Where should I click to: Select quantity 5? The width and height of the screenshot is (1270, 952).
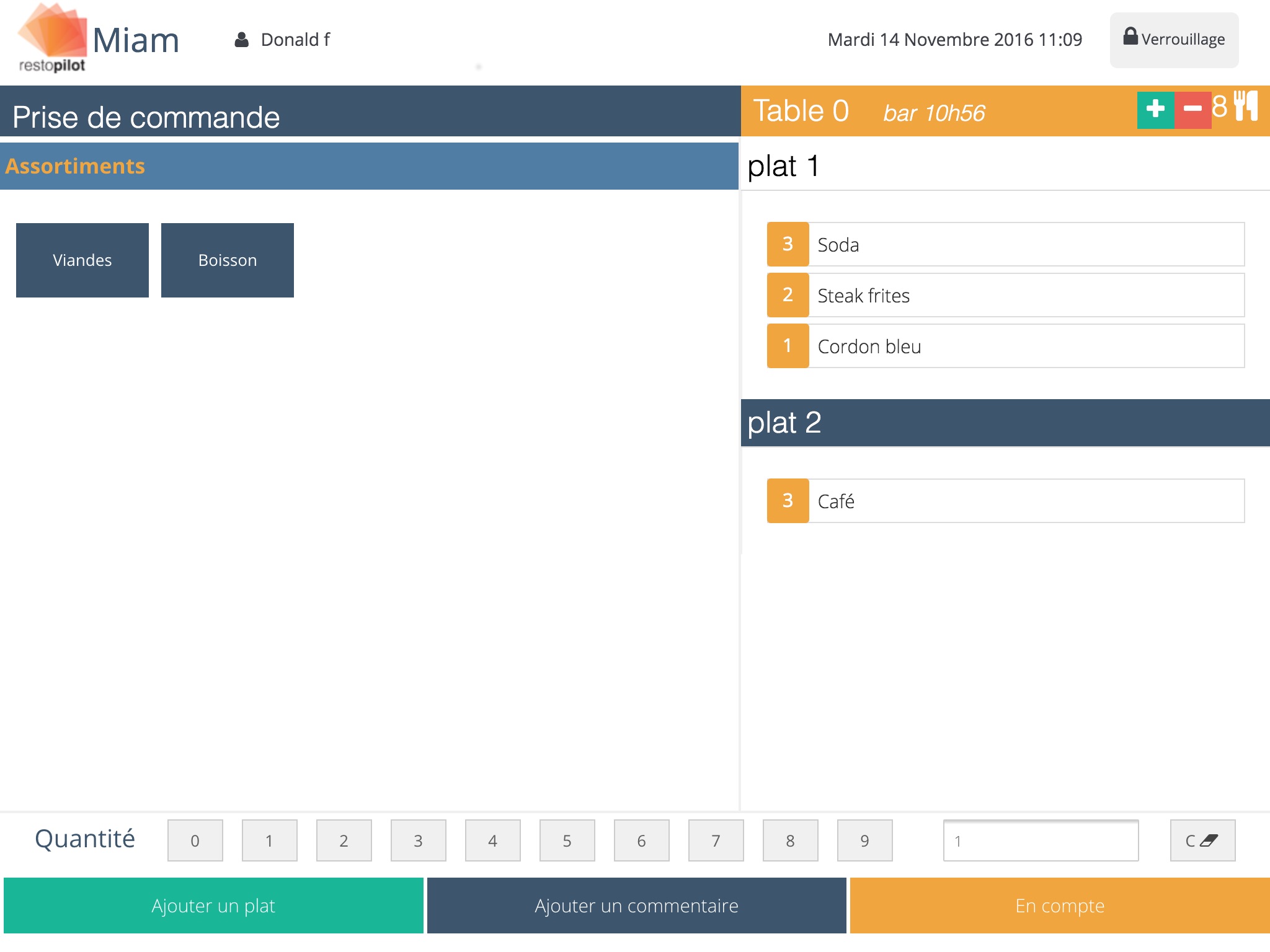pyautogui.click(x=567, y=840)
